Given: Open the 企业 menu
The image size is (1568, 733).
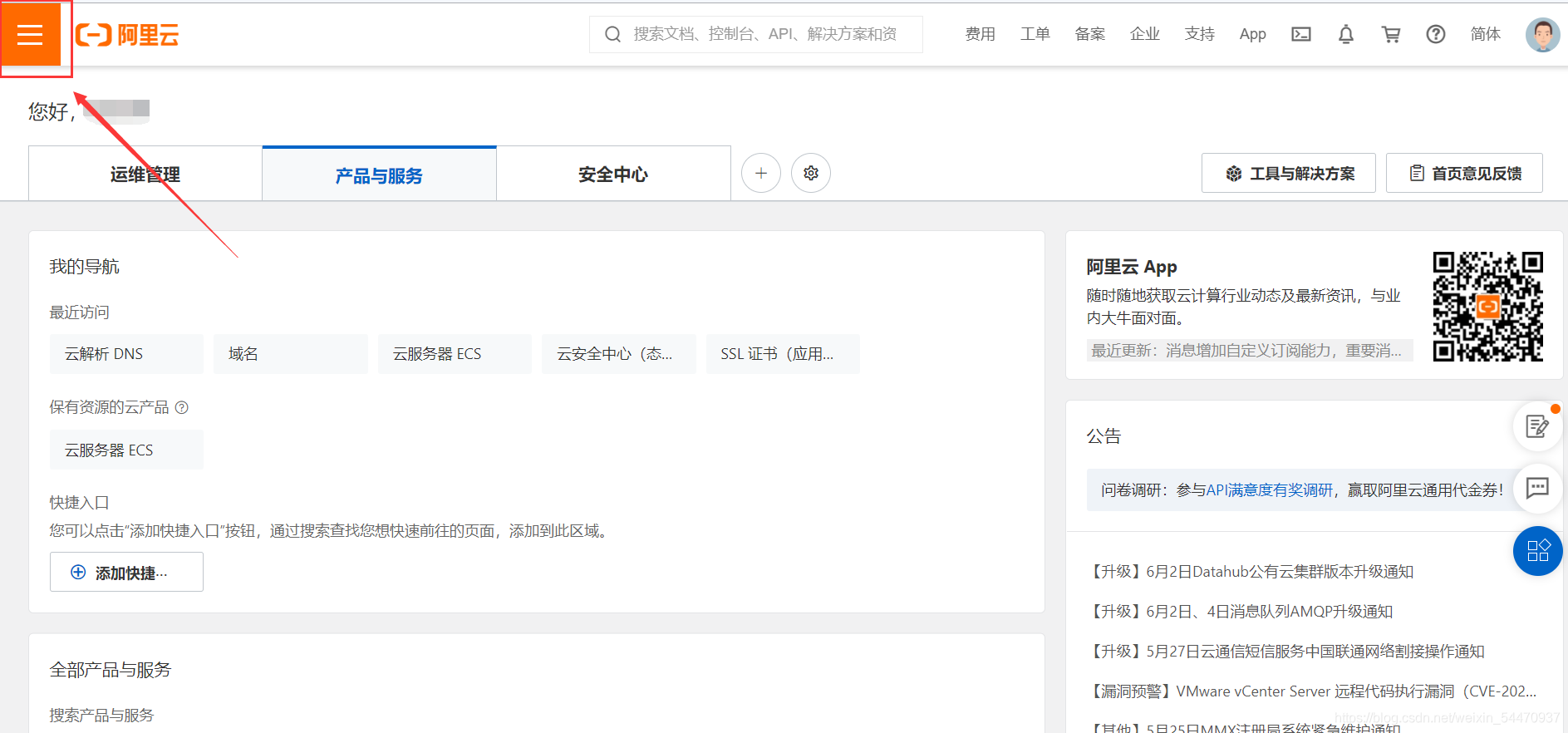Looking at the screenshot, I should pyautogui.click(x=1145, y=34).
